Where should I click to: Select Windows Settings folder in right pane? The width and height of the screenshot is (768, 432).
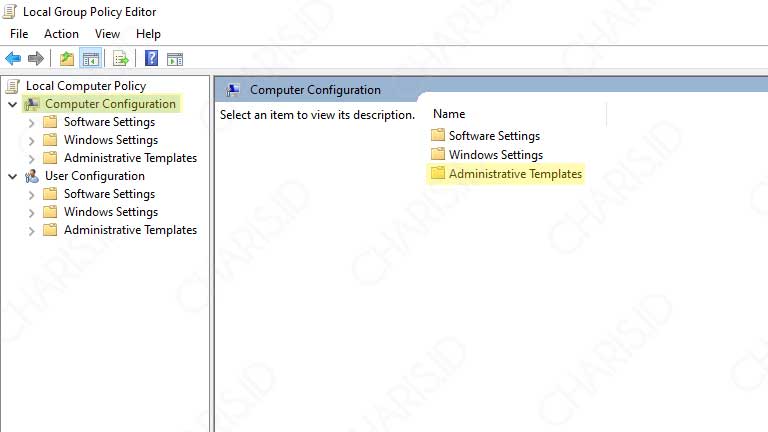coord(495,155)
